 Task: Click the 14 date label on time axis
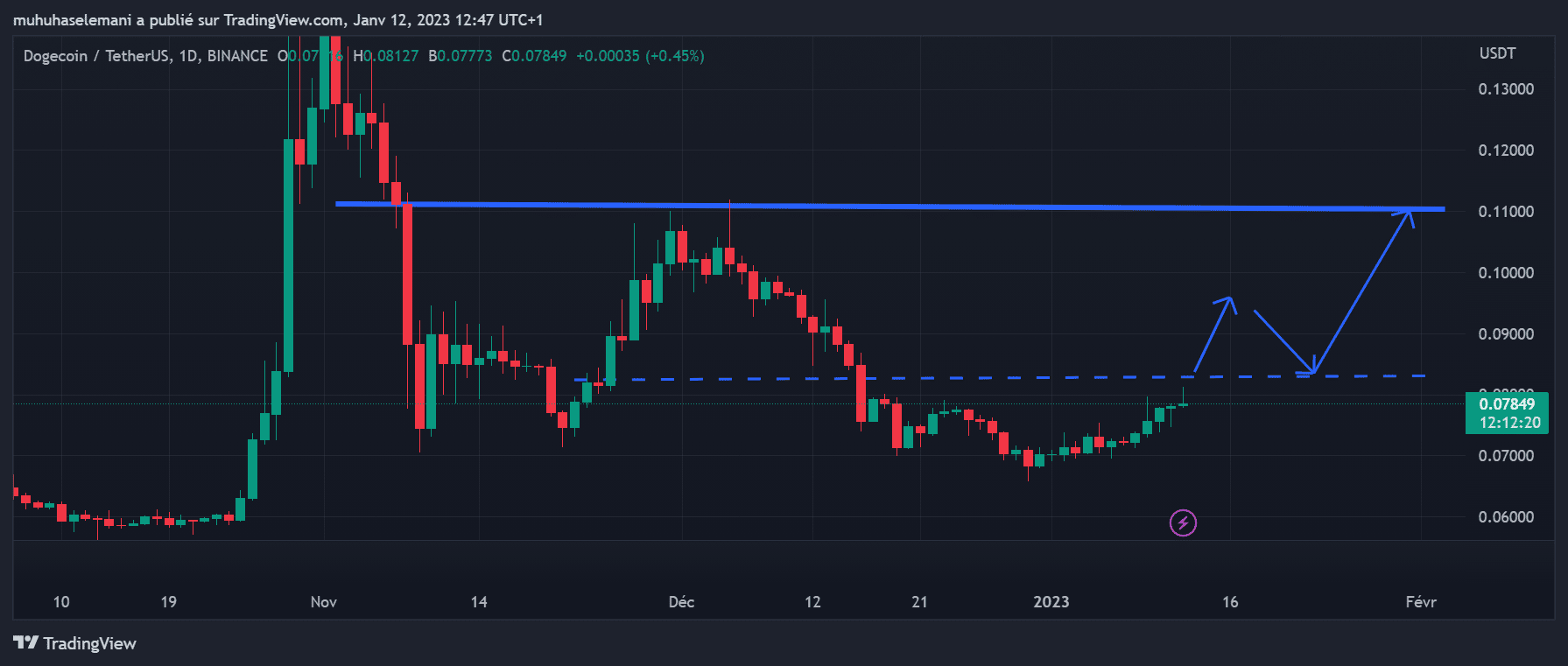point(479,602)
